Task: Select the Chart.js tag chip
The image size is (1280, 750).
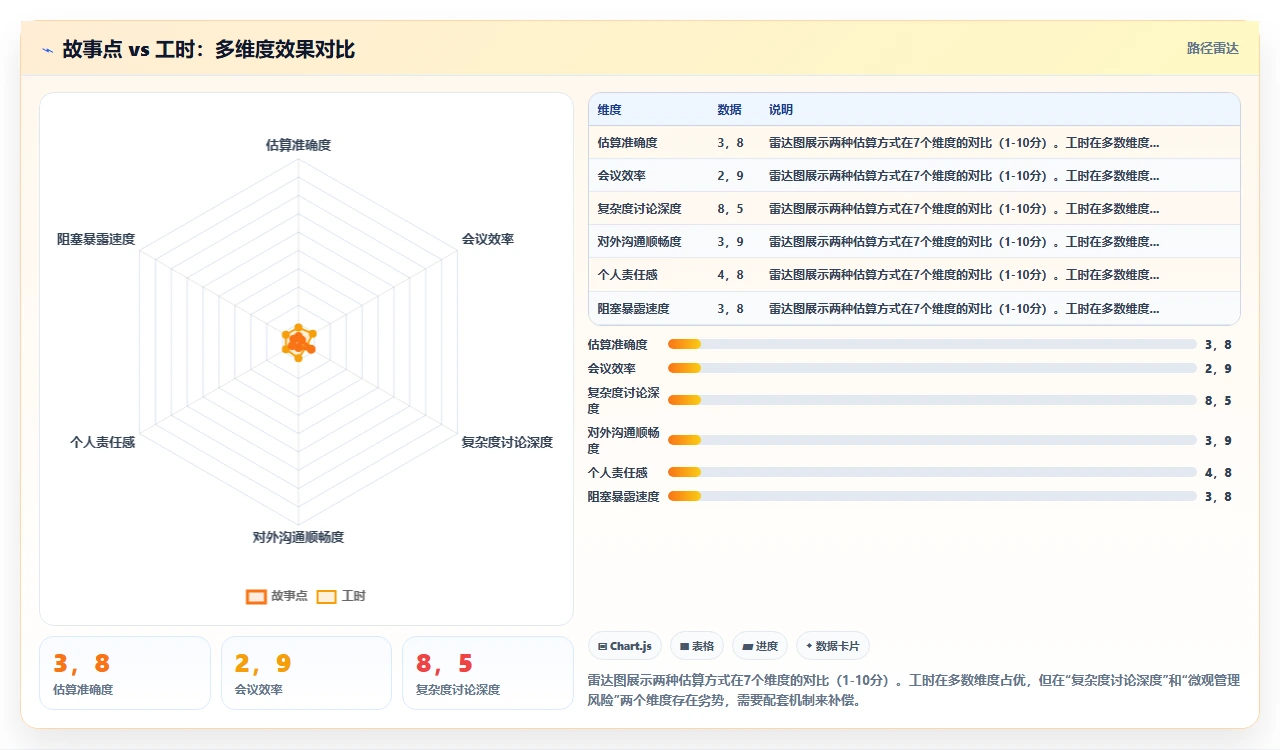Action: pyautogui.click(x=625, y=646)
